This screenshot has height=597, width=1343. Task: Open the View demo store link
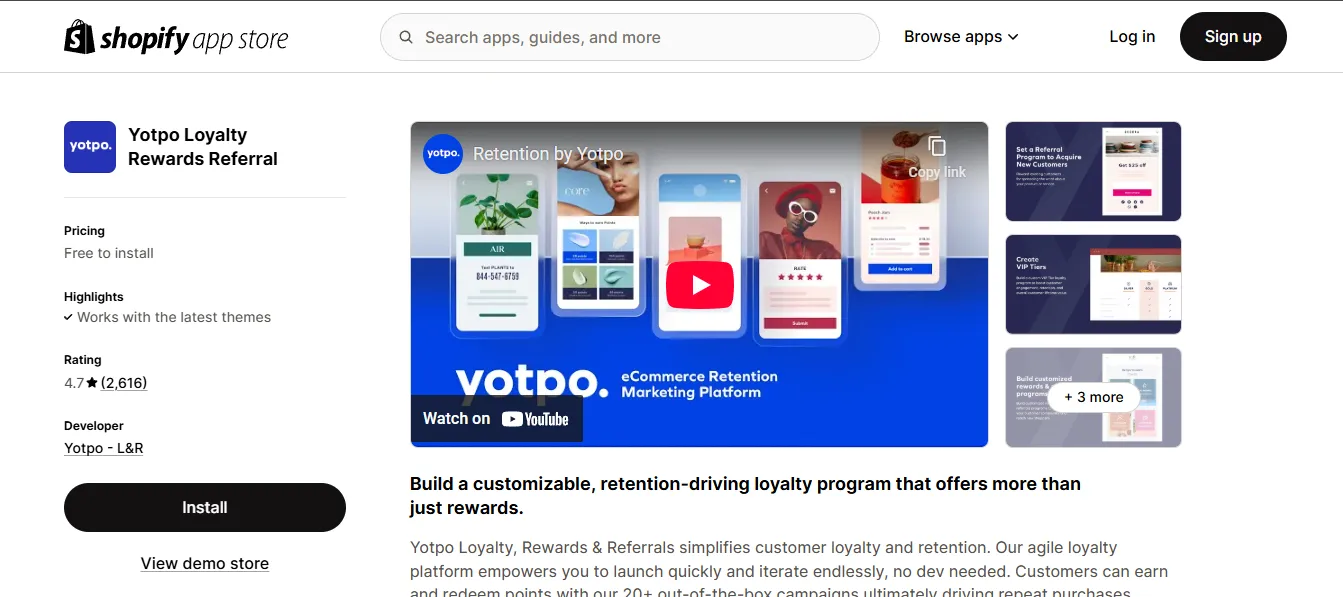205,563
